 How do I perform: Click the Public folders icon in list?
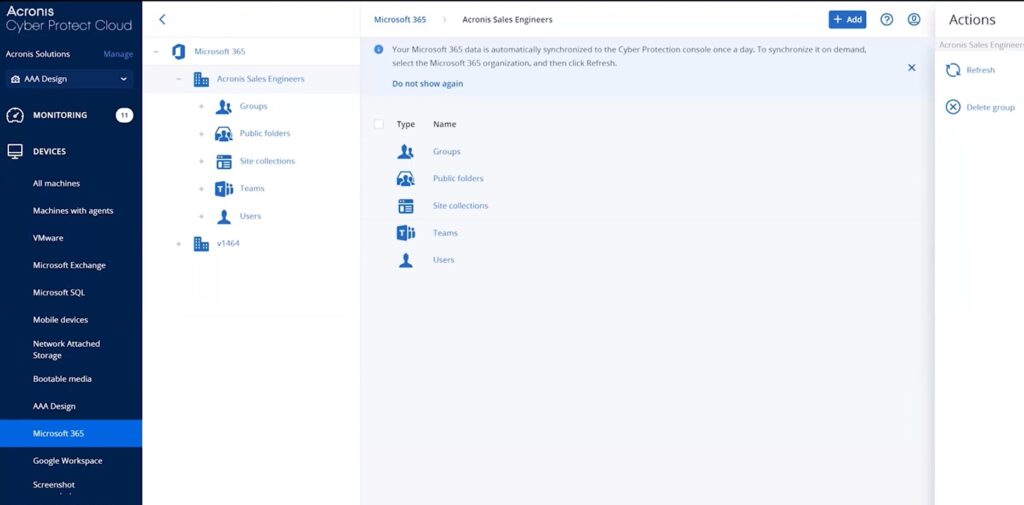(x=406, y=179)
